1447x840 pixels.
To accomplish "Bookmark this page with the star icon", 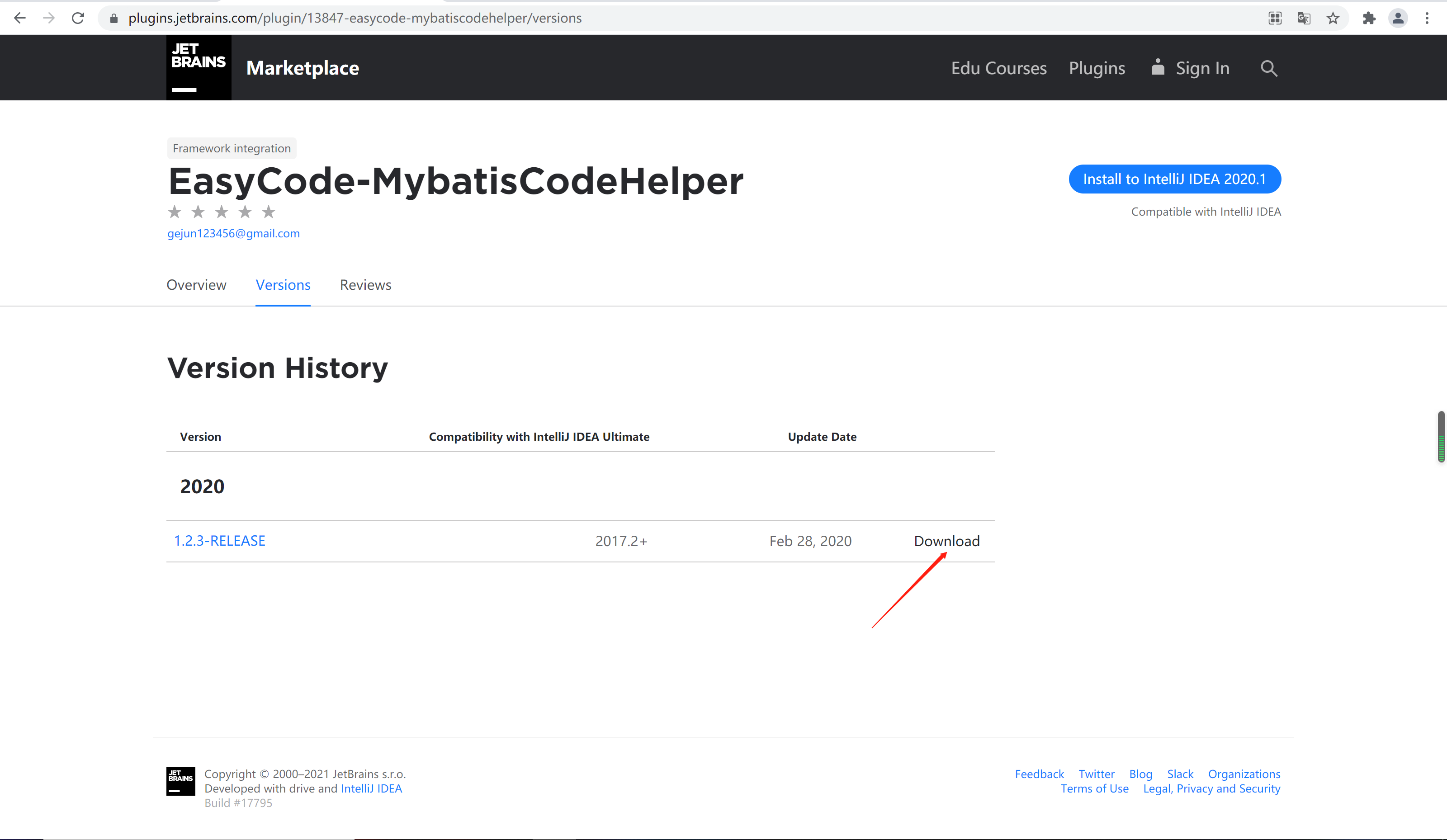I will 1333,18.
